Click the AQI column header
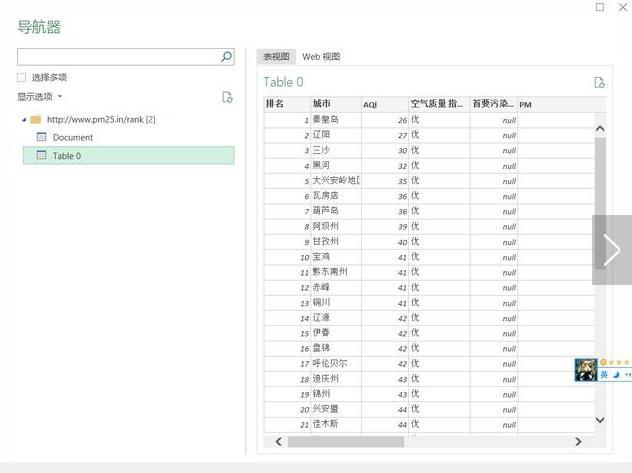The image size is (632, 473). [x=385, y=104]
